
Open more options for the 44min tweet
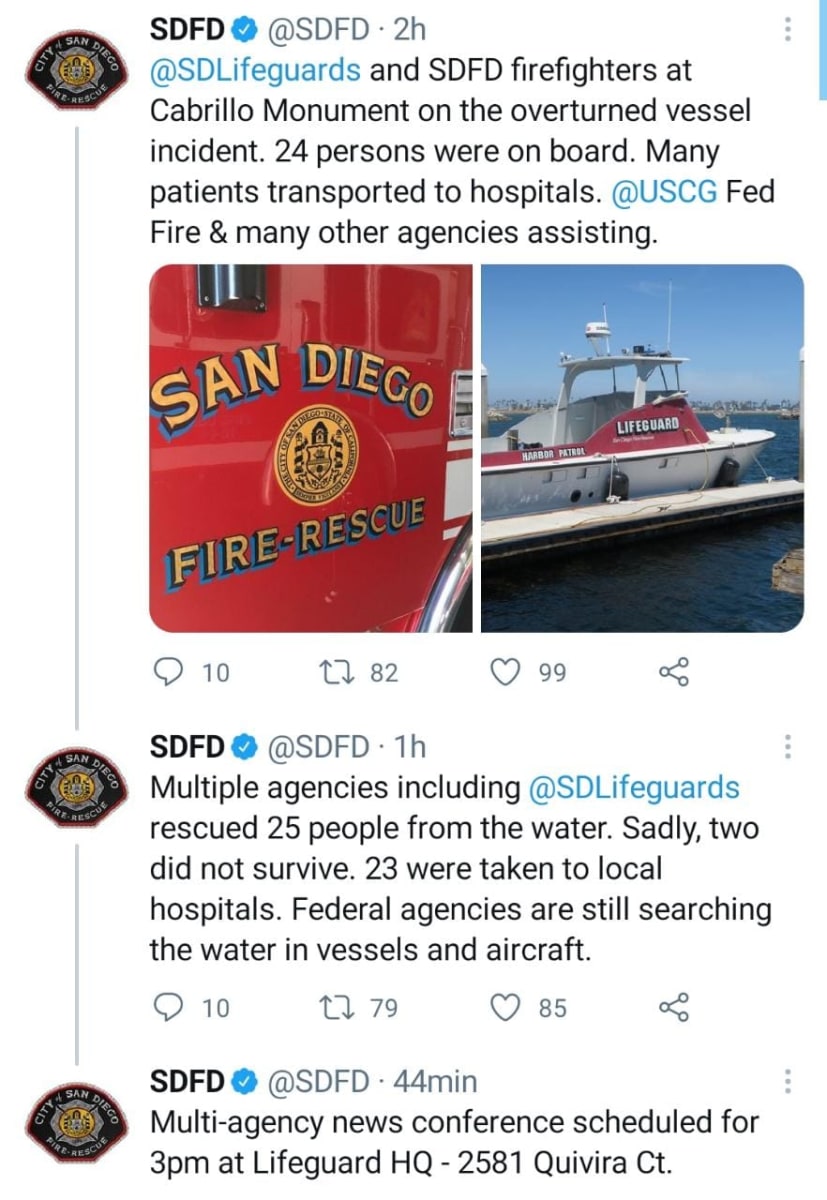(x=788, y=1081)
